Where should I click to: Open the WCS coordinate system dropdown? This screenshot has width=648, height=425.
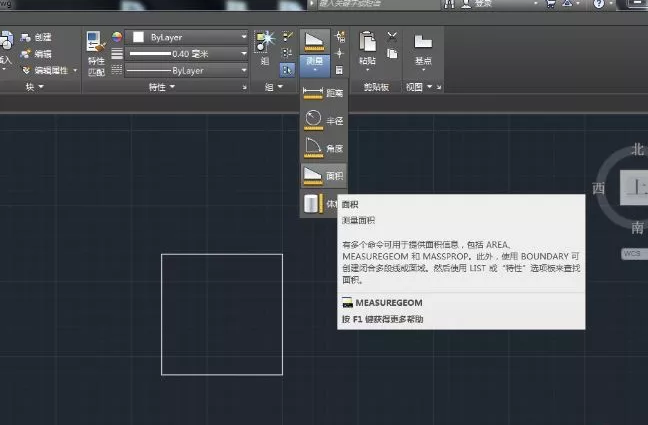coord(635,253)
